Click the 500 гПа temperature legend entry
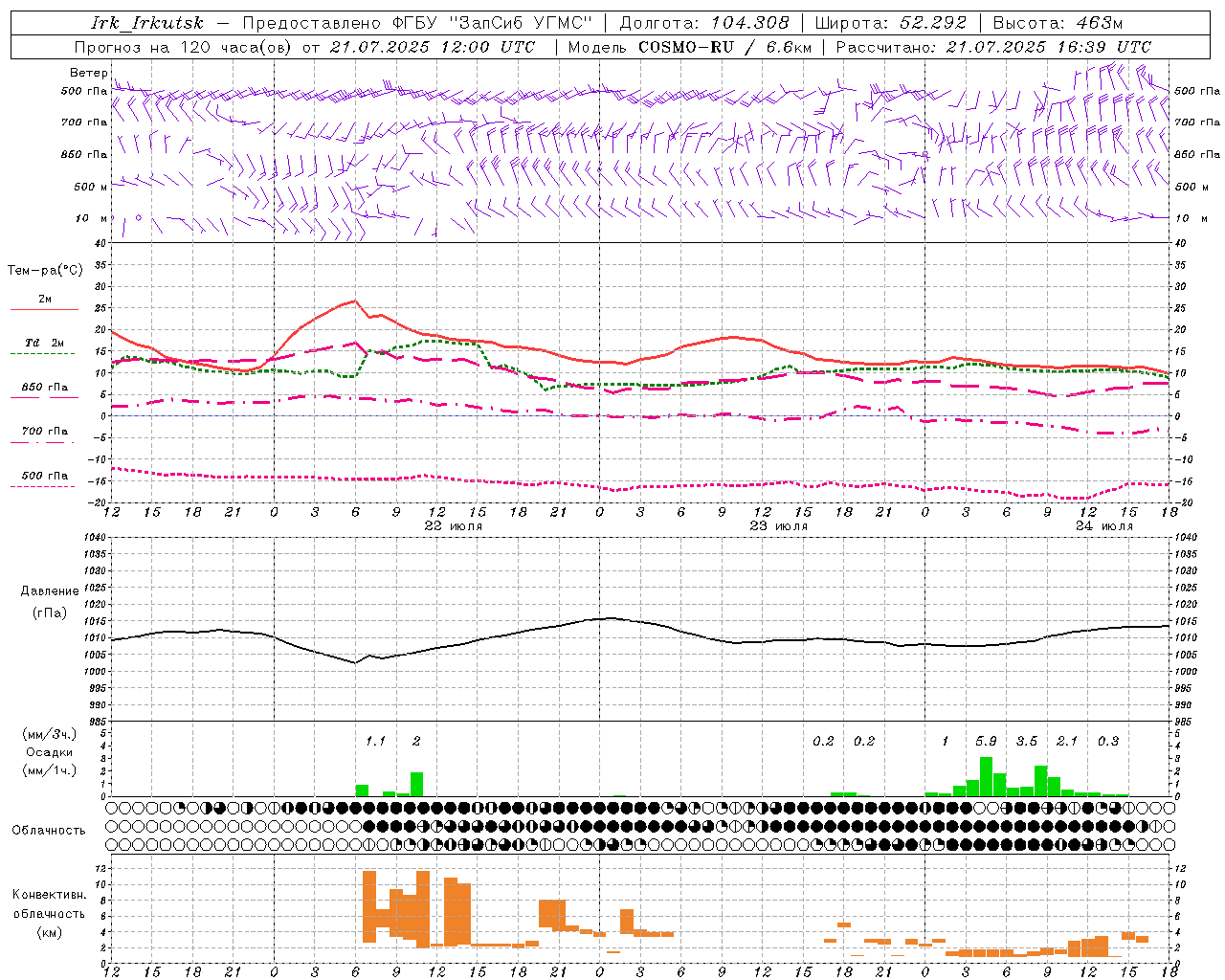The height and width of the screenshot is (980, 1225). (x=44, y=476)
